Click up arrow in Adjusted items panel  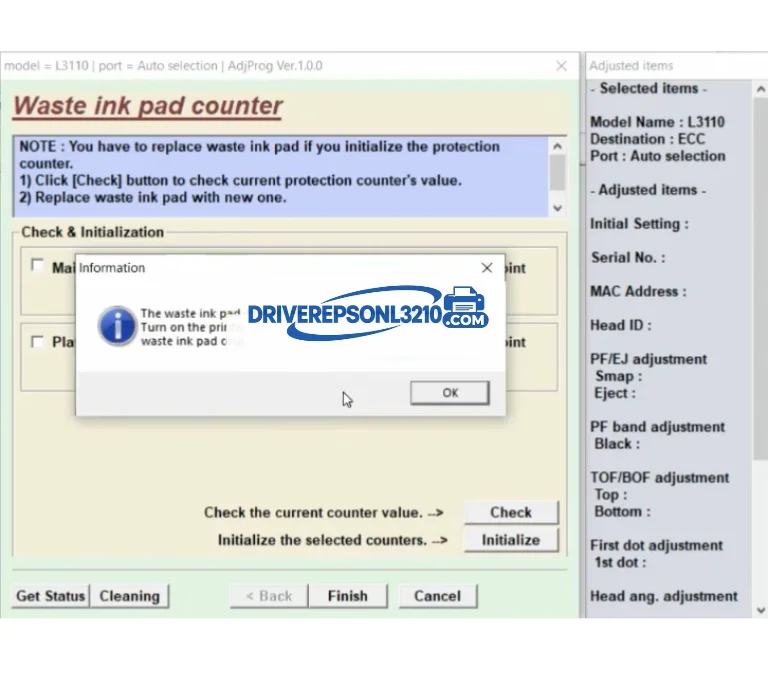point(760,89)
